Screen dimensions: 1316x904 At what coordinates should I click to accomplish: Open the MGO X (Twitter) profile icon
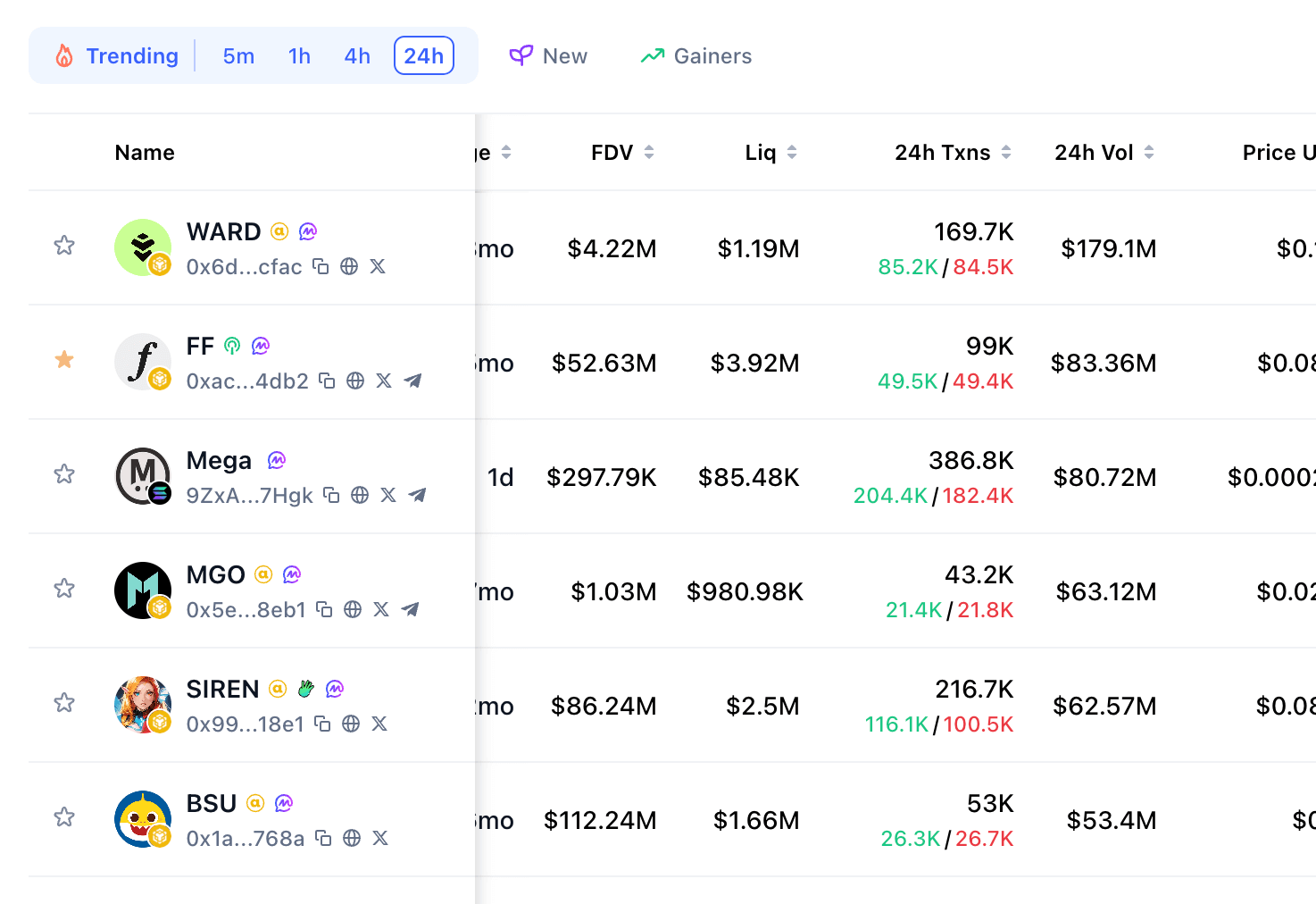pos(381,610)
